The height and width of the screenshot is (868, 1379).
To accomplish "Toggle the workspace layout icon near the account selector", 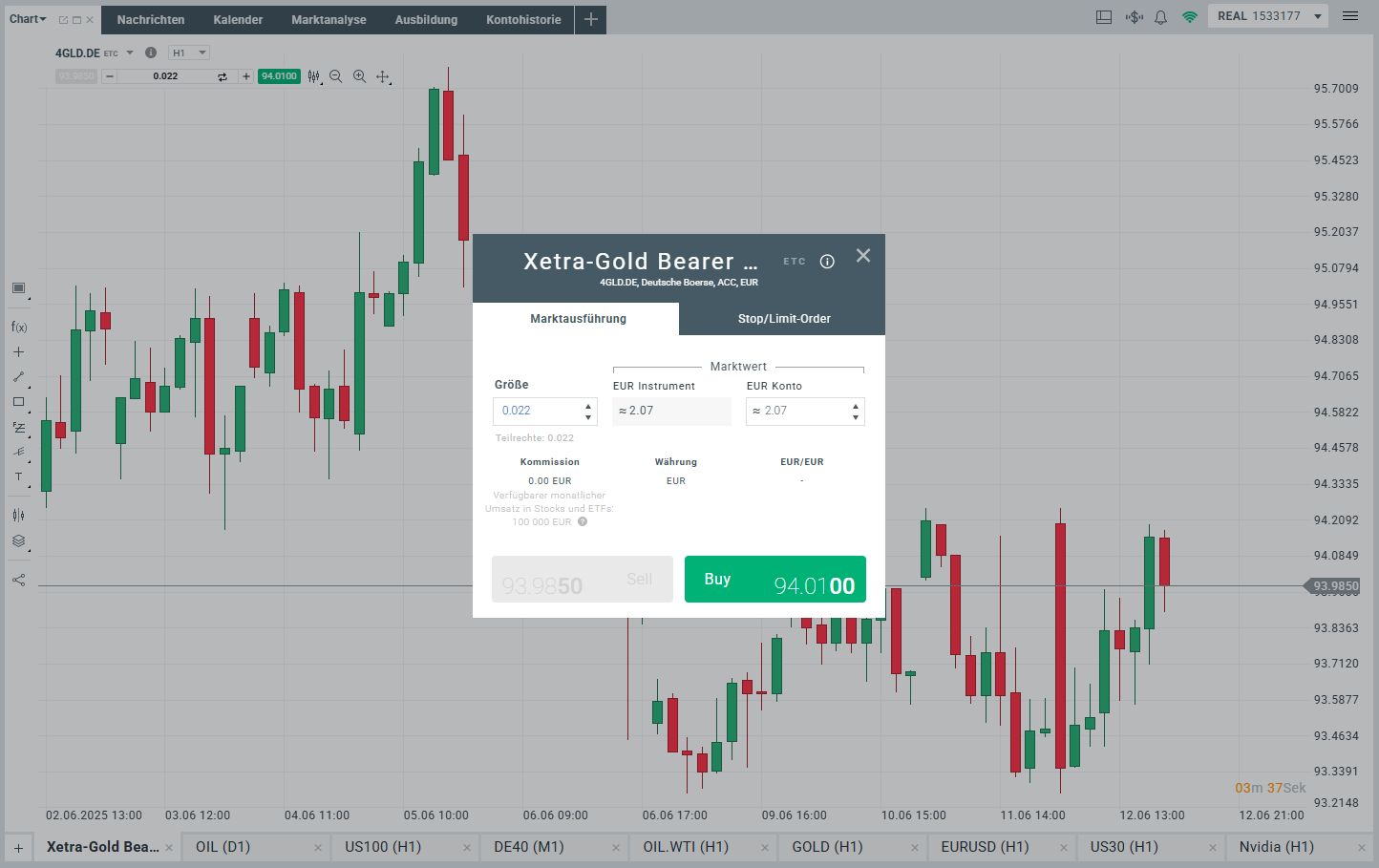I will [1103, 16].
